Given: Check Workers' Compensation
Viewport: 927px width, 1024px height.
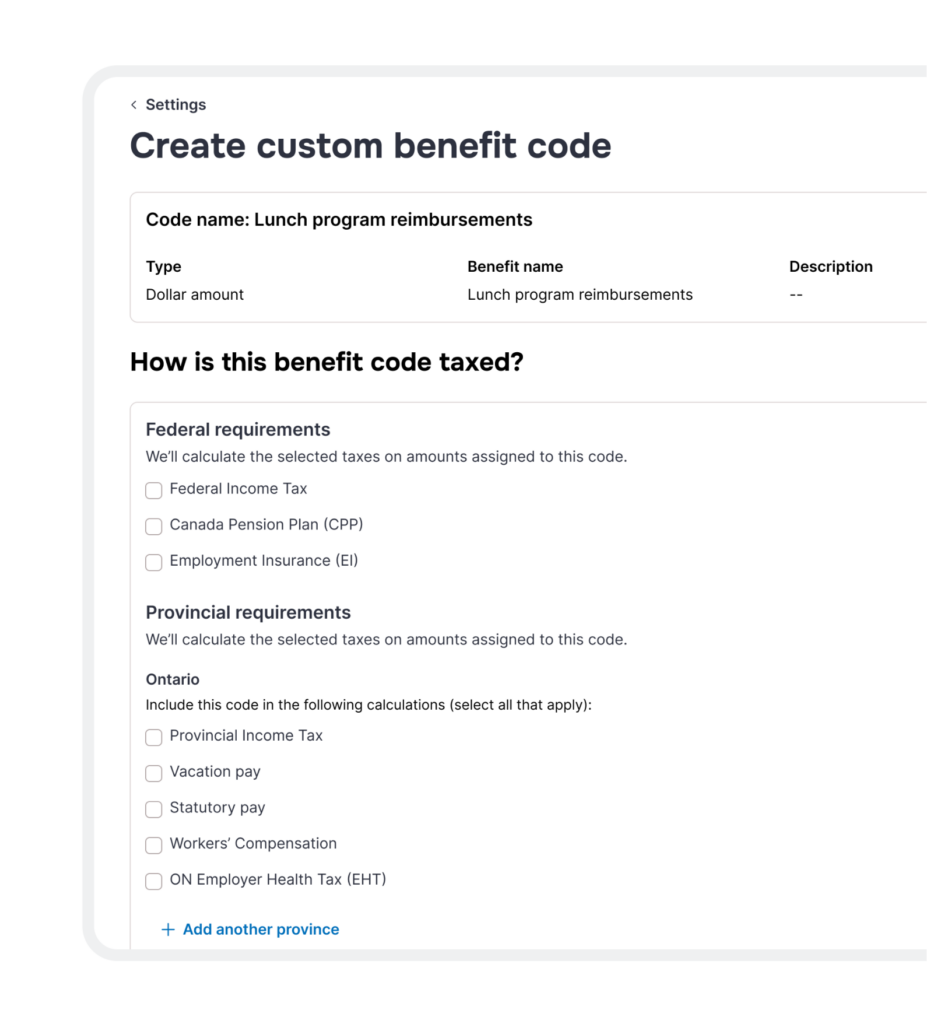Looking at the screenshot, I should (x=153, y=845).
